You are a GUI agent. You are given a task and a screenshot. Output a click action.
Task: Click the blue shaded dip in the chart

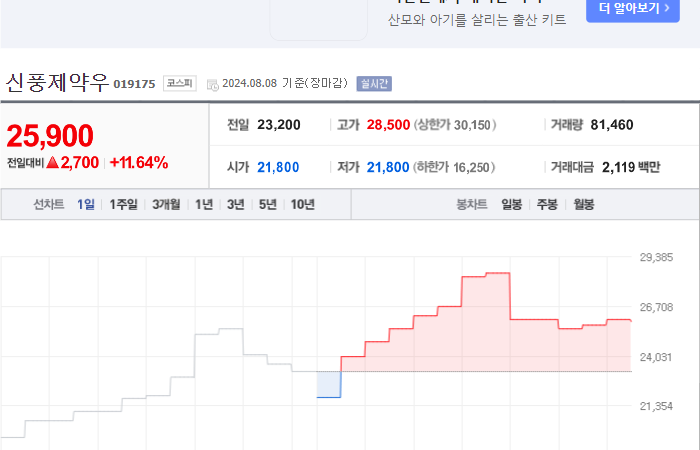point(329,384)
